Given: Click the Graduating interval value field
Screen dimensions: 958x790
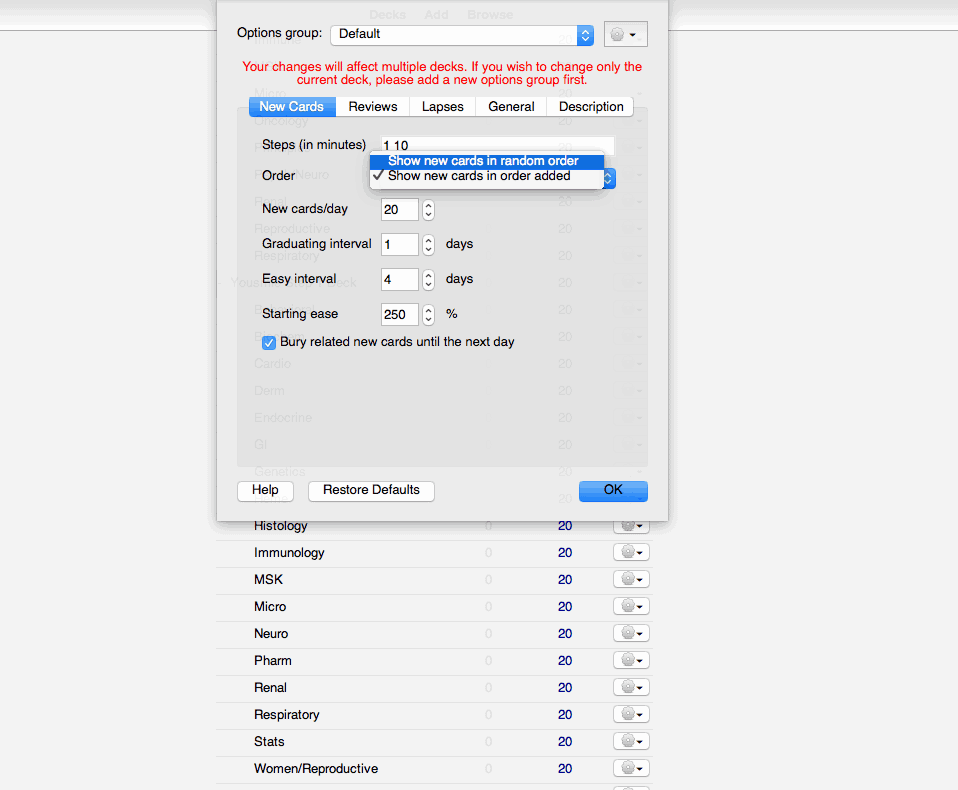Looking at the screenshot, I should [x=400, y=244].
